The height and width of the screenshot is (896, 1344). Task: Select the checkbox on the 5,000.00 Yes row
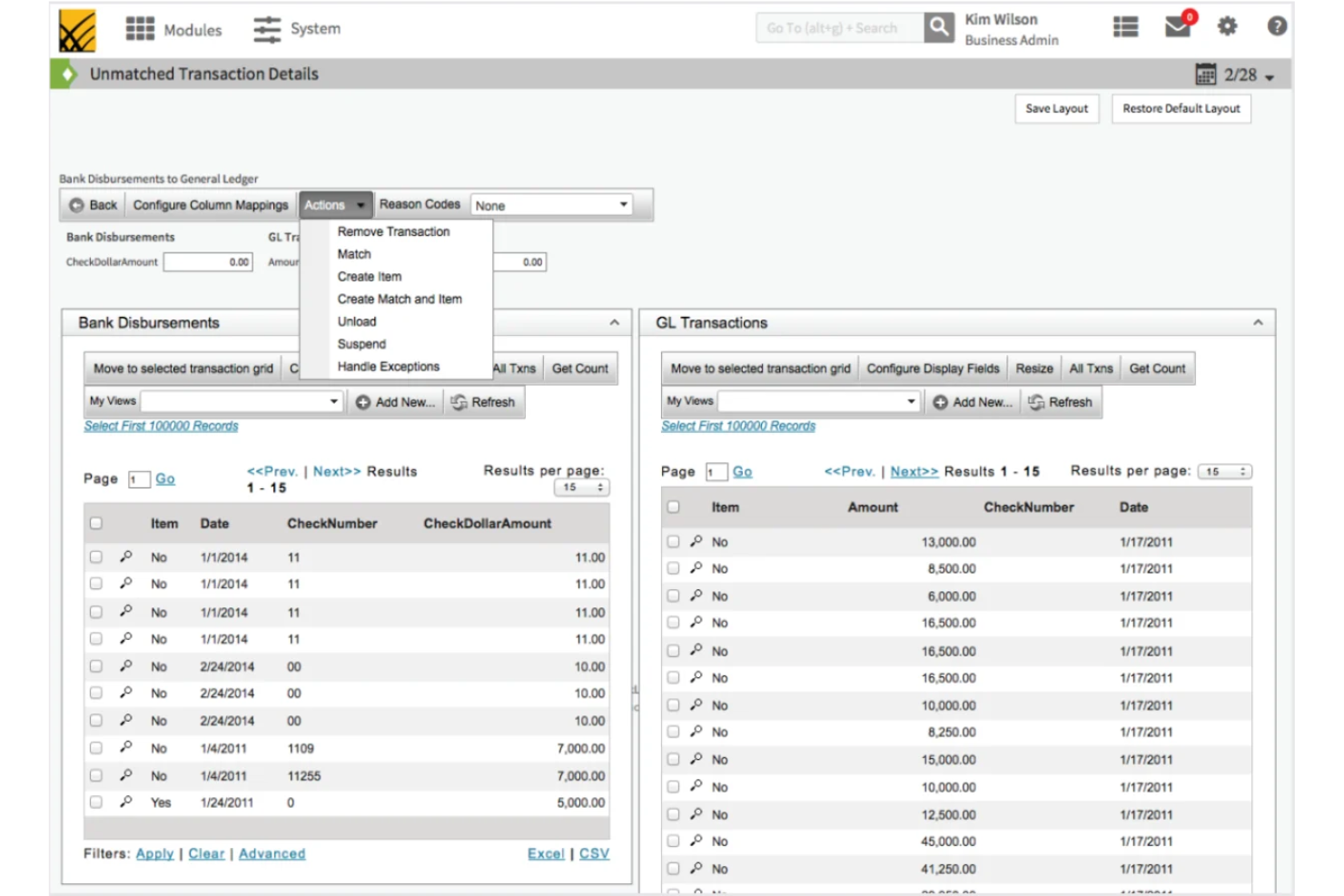(96, 802)
